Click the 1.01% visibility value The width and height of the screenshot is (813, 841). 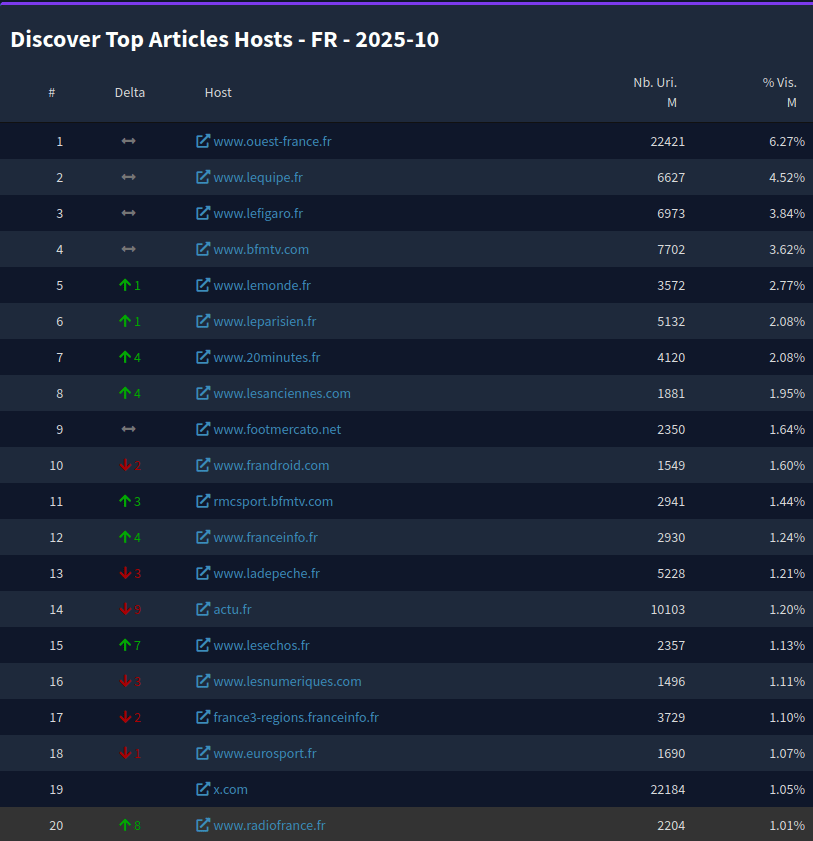click(787, 825)
